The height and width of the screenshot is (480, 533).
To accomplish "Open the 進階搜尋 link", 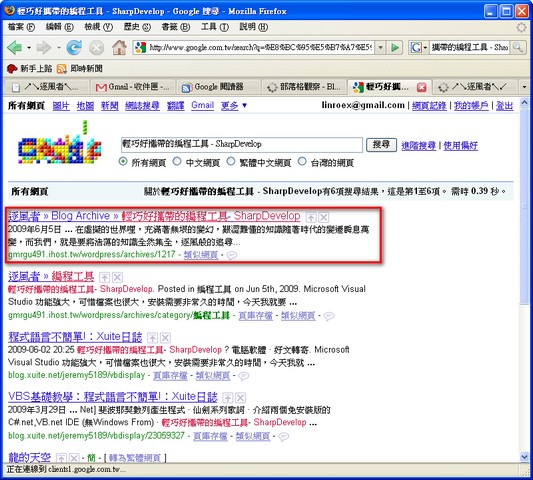I will (x=418, y=146).
